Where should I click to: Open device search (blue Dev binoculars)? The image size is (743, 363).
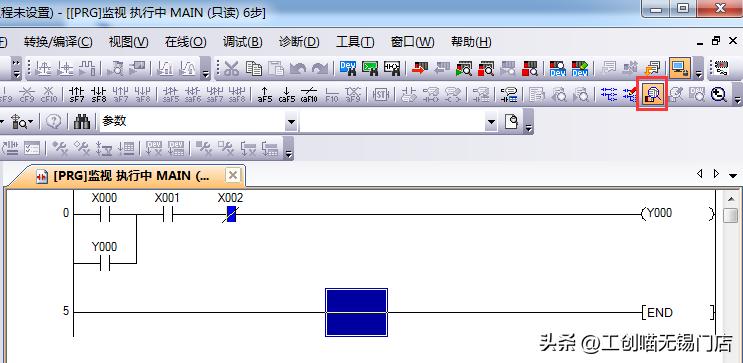pyautogui.click(x=348, y=69)
